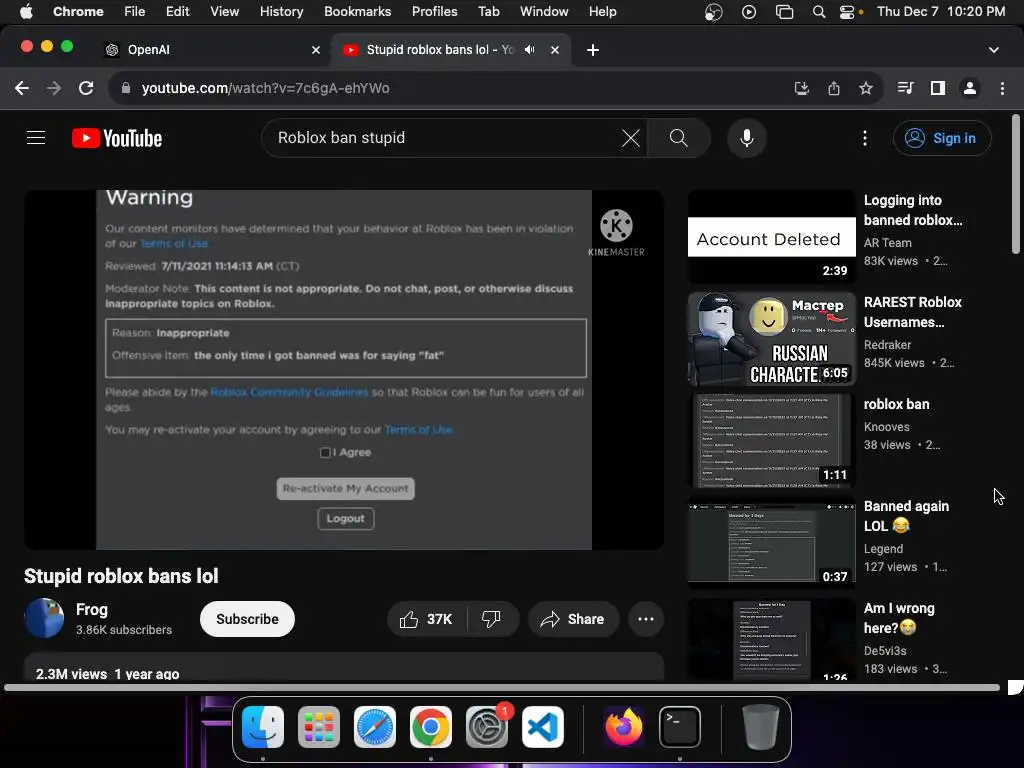
Task: Open media controls in the Chrome toolbar
Action: pyautogui.click(x=905, y=88)
